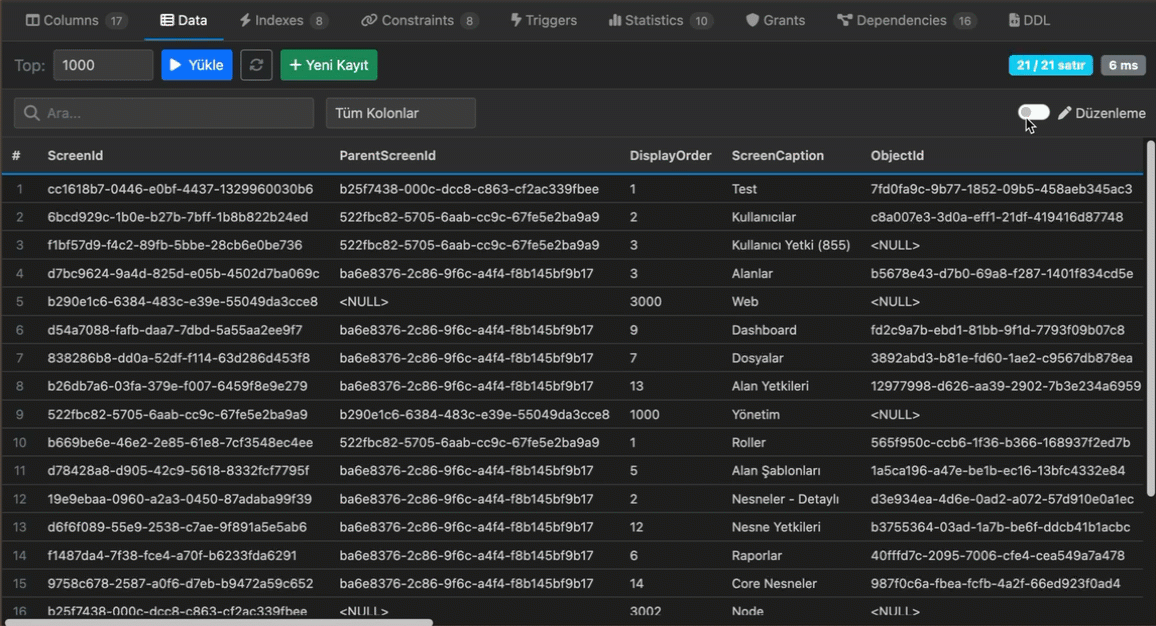Click inside the Top row limit field
The height and width of the screenshot is (626, 1156).
pos(103,65)
